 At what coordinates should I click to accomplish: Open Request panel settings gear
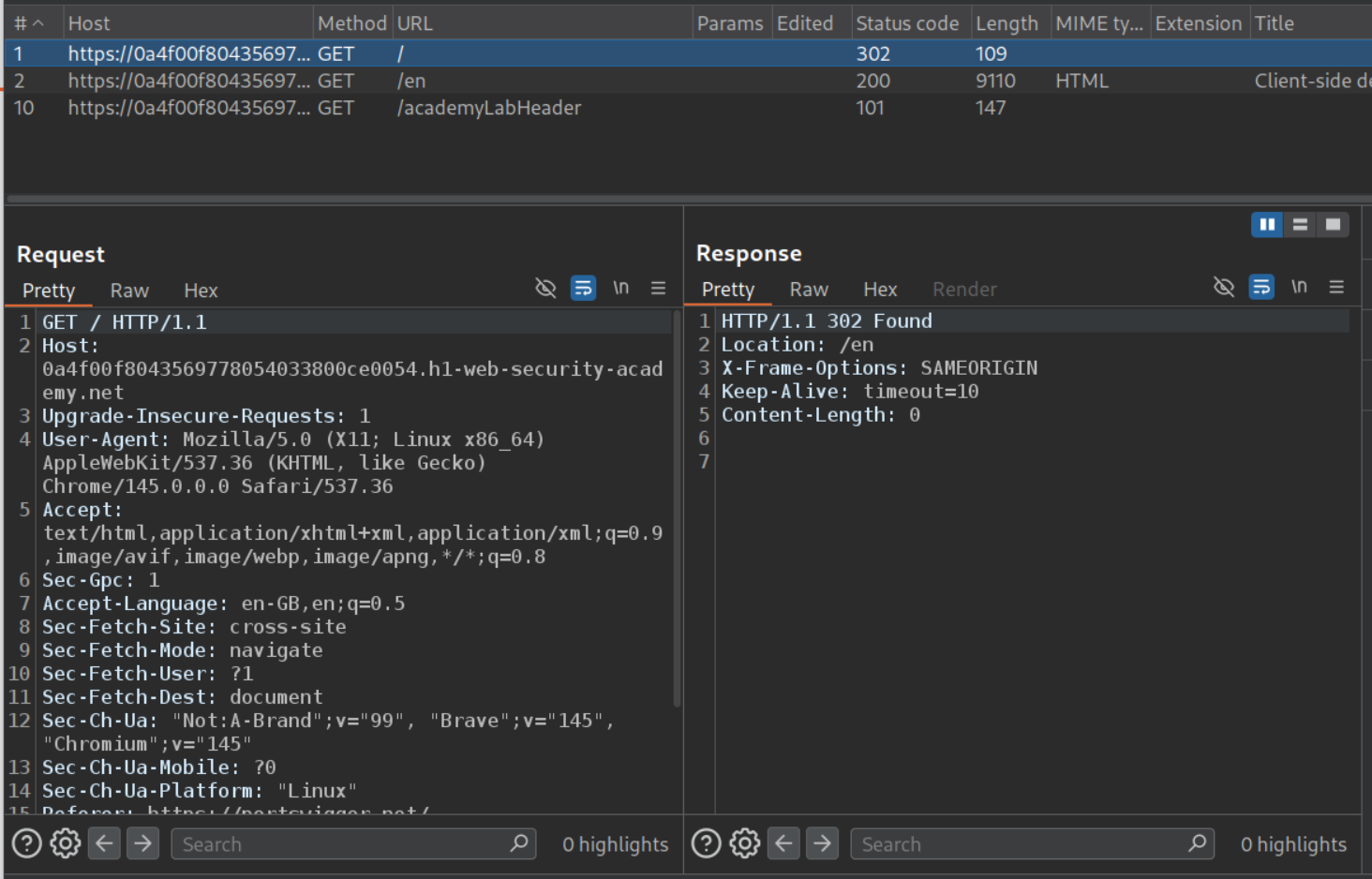(65, 844)
